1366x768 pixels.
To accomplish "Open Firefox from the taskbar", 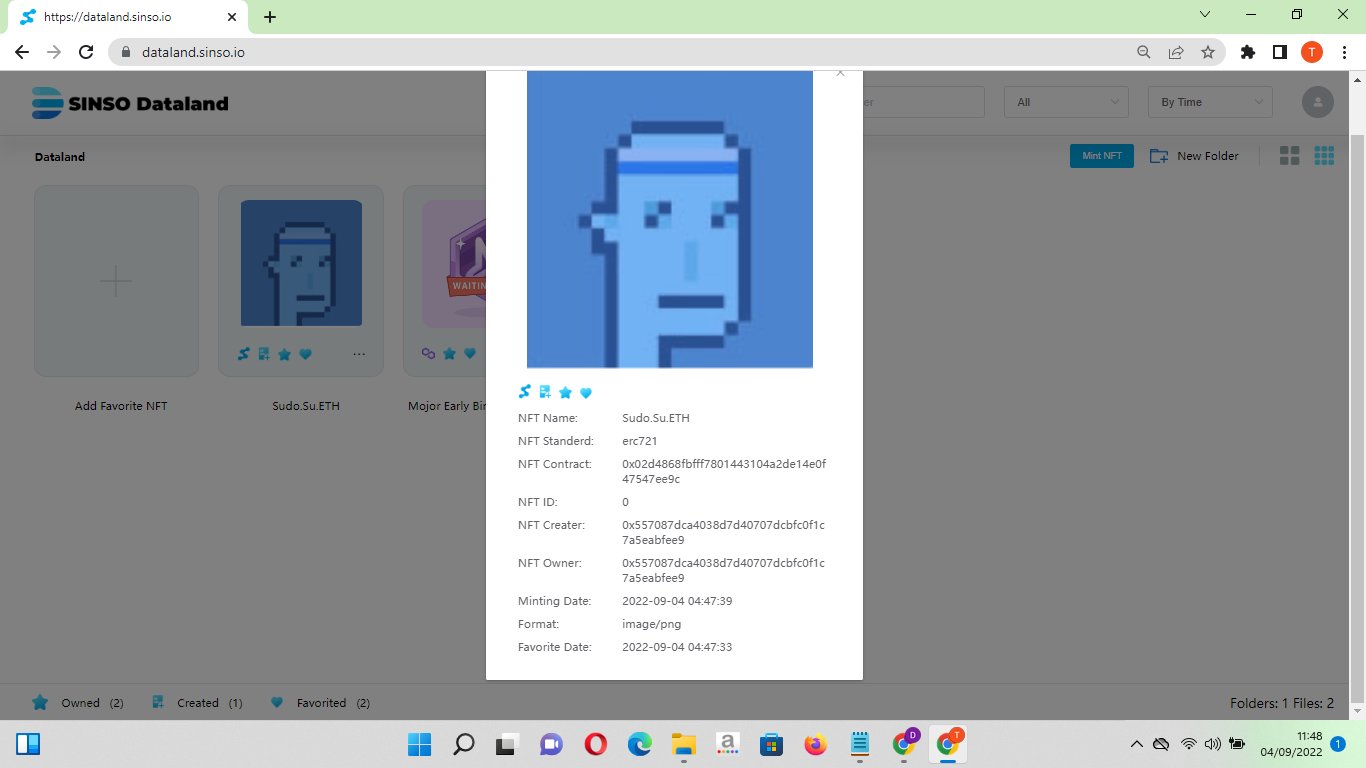I will point(816,744).
